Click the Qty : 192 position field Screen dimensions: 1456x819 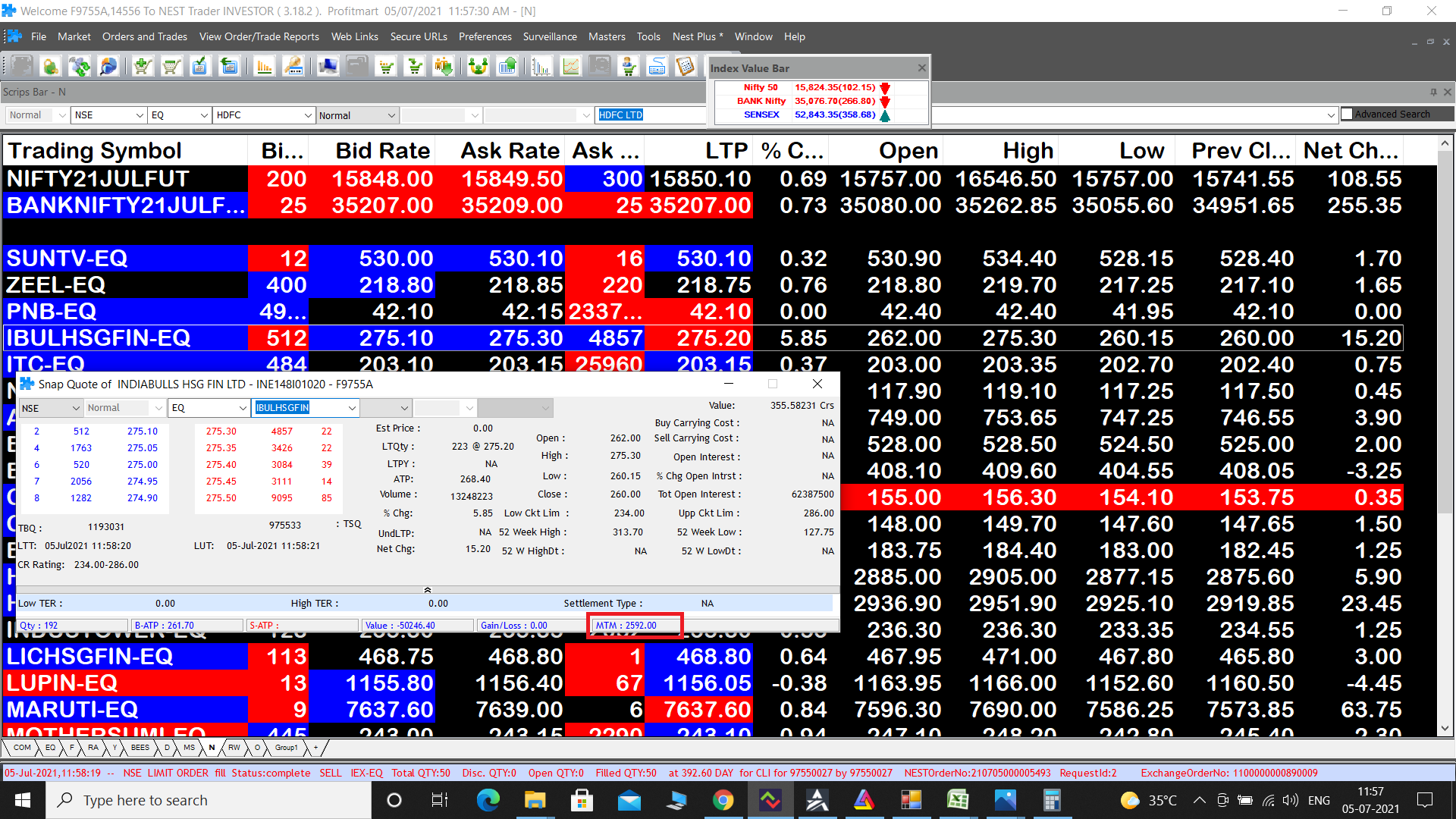[x=72, y=626]
